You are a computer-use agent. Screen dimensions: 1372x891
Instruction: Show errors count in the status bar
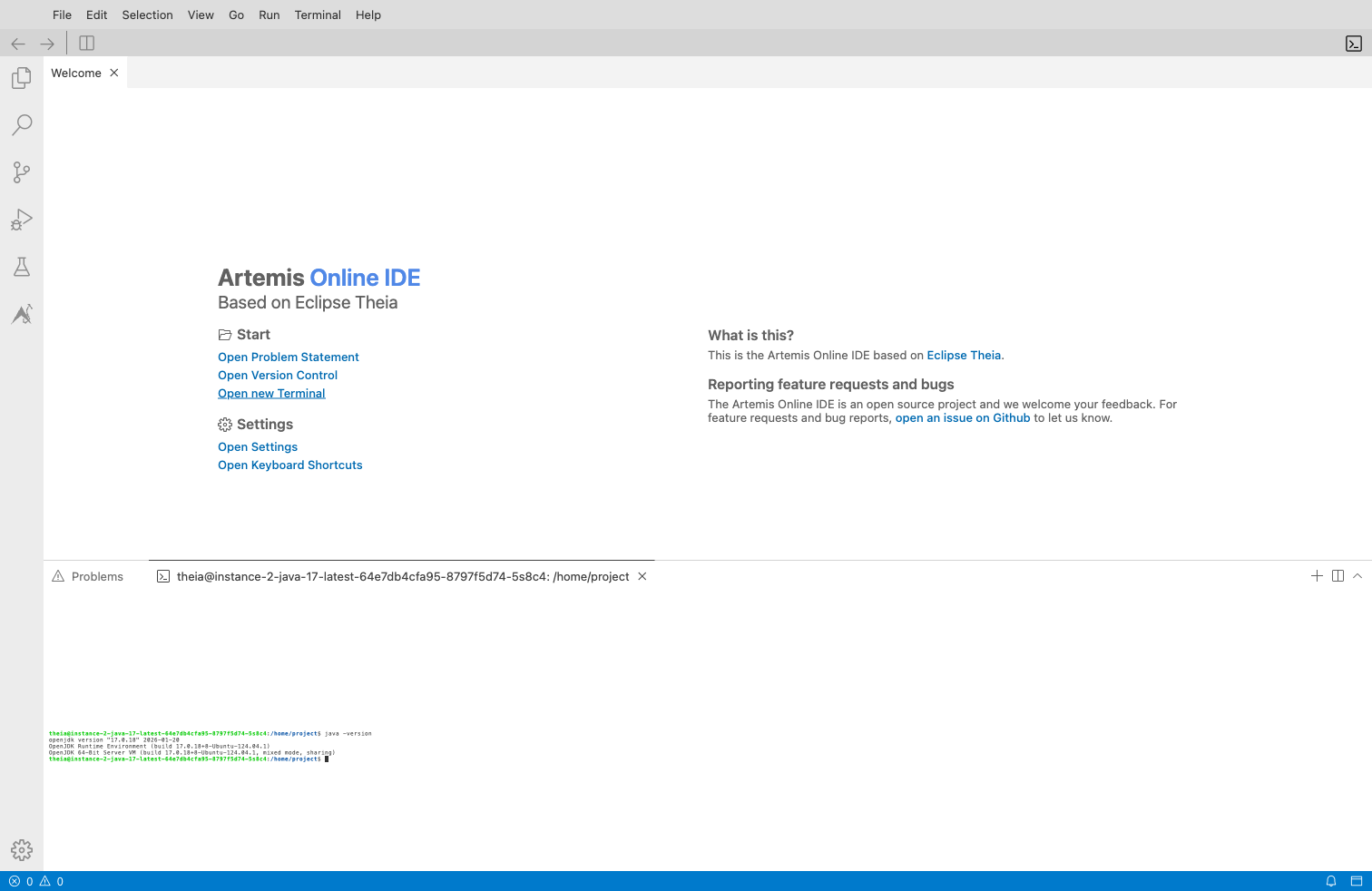21,881
